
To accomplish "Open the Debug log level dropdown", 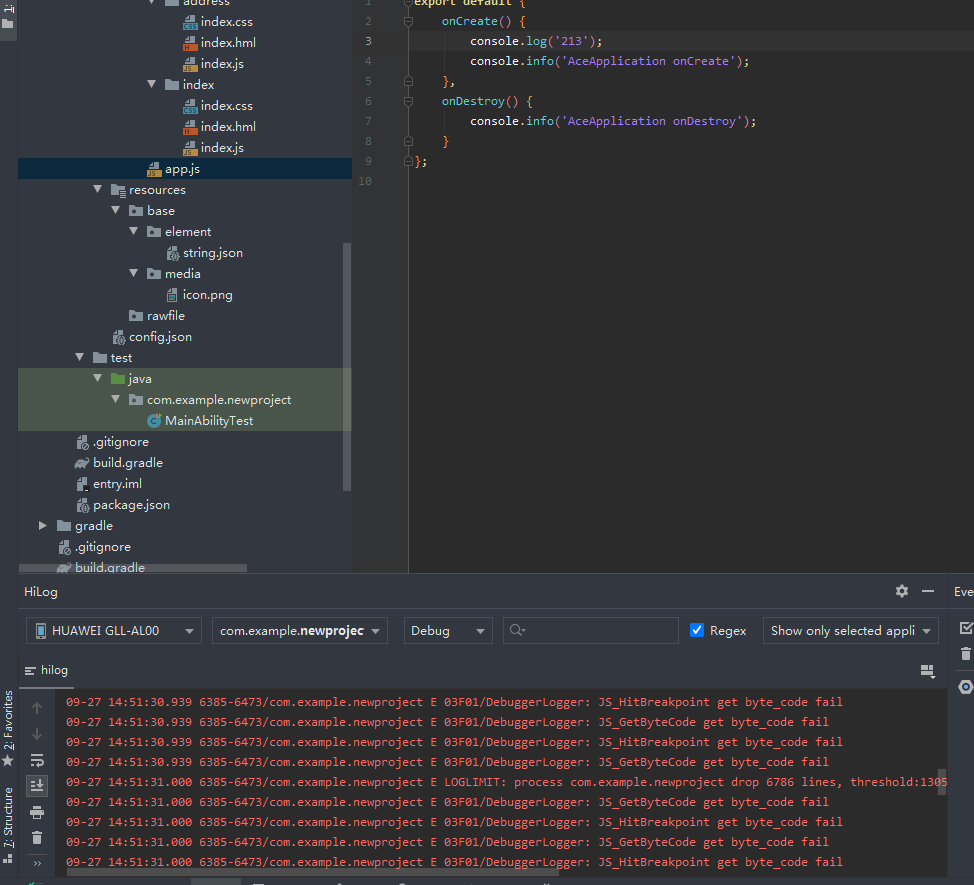I will coord(448,630).
